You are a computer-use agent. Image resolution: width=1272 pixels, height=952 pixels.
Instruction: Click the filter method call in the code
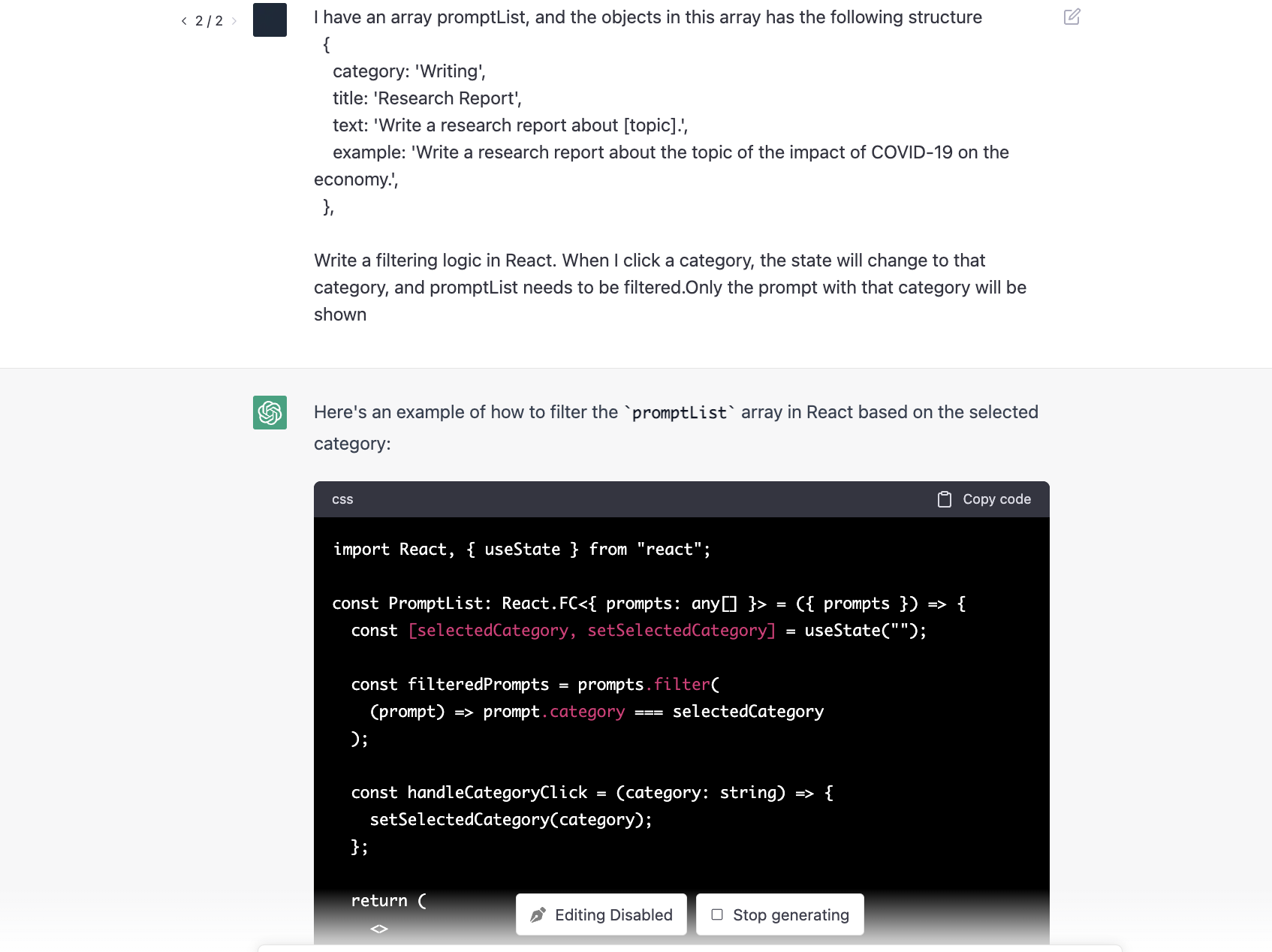pos(682,684)
